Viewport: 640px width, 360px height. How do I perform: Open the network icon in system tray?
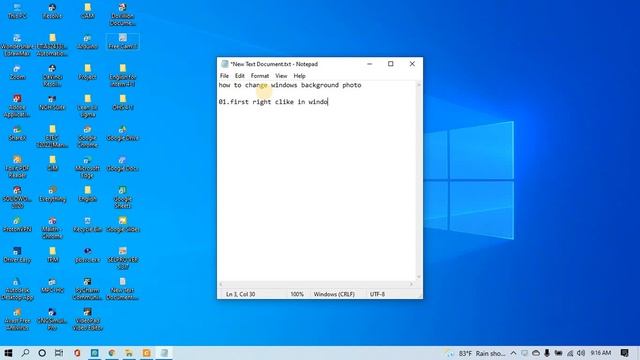click(570, 353)
